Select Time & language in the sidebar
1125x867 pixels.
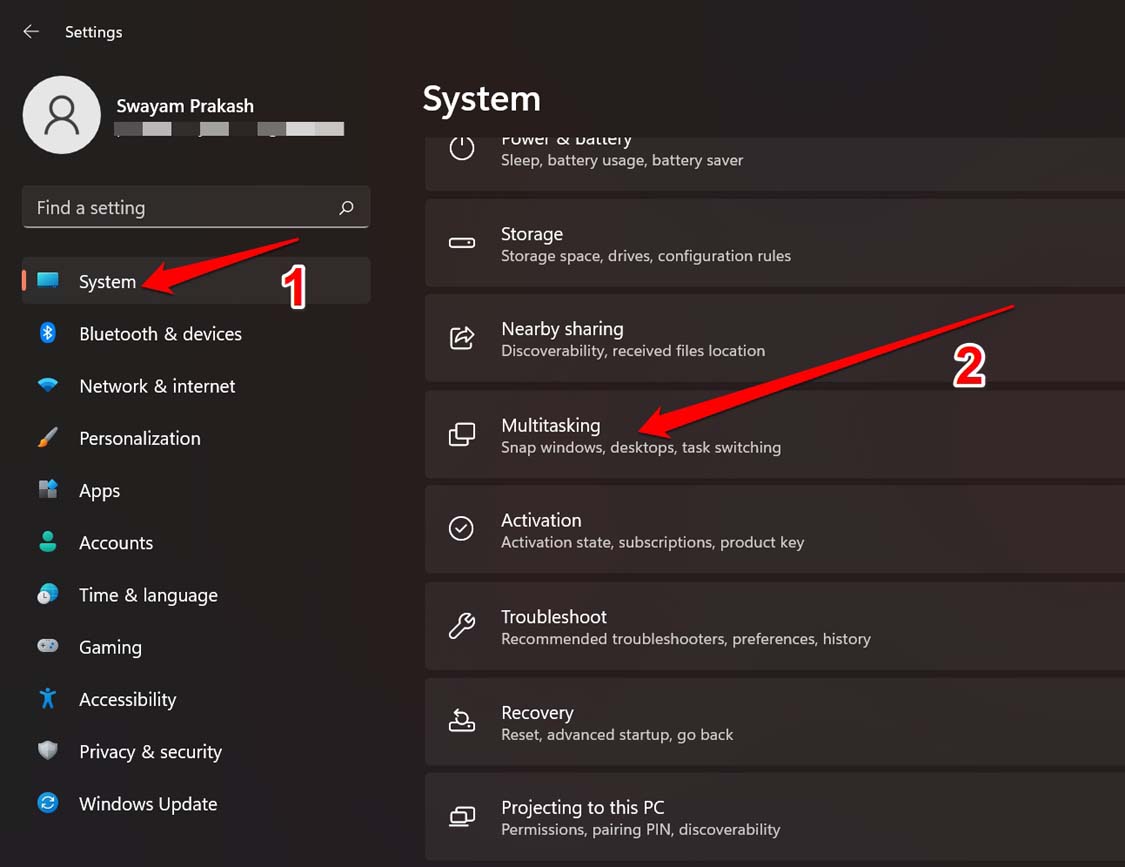coord(148,595)
